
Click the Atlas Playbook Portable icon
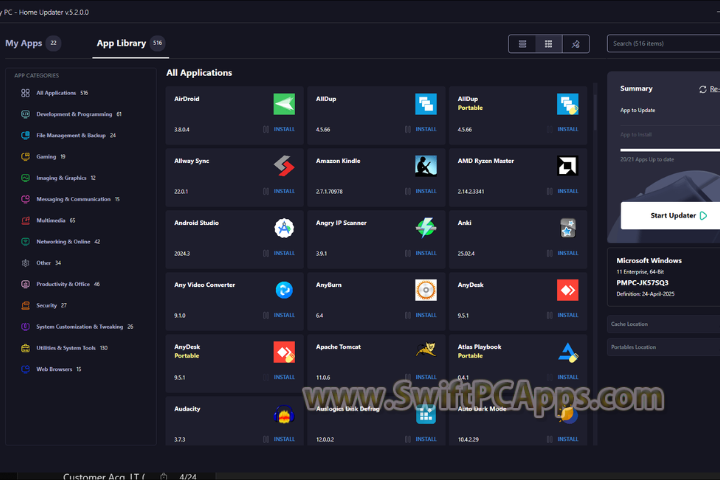(568, 352)
